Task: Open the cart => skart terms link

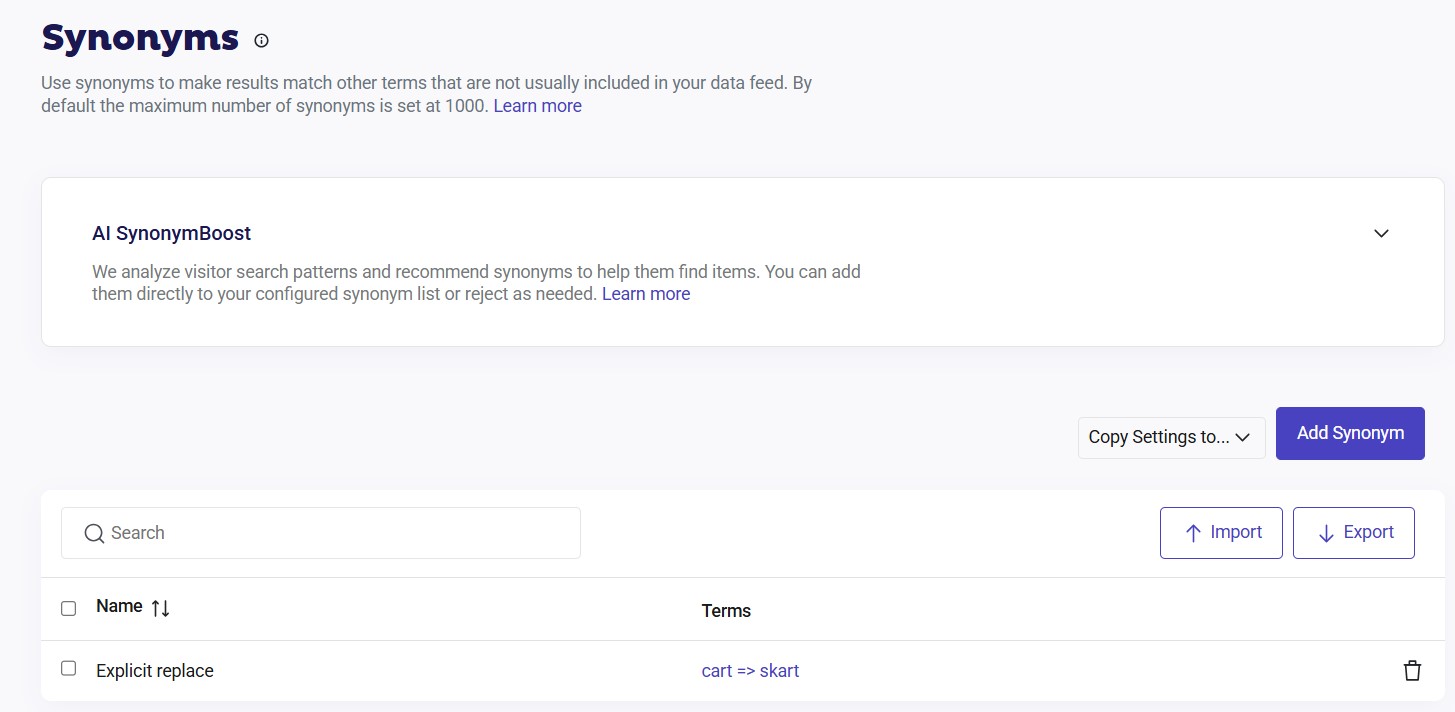Action: 750,671
